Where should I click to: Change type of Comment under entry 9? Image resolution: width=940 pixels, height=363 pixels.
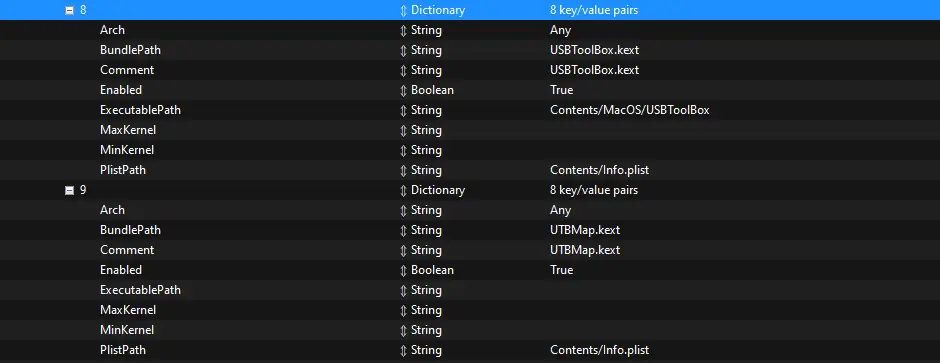[x=403, y=250]
